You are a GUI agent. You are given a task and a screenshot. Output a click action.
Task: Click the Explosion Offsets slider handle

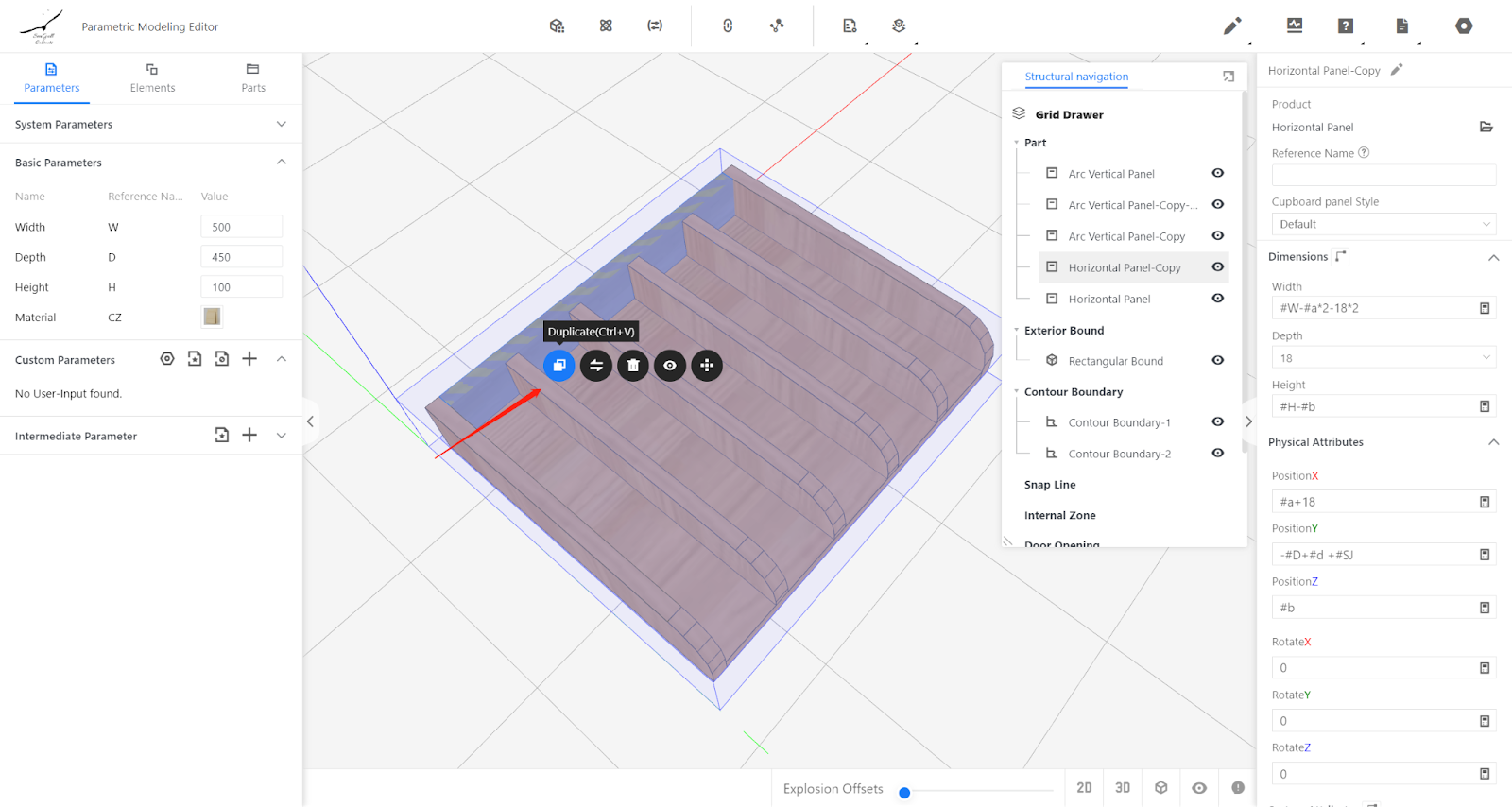[x=904, y=793]
